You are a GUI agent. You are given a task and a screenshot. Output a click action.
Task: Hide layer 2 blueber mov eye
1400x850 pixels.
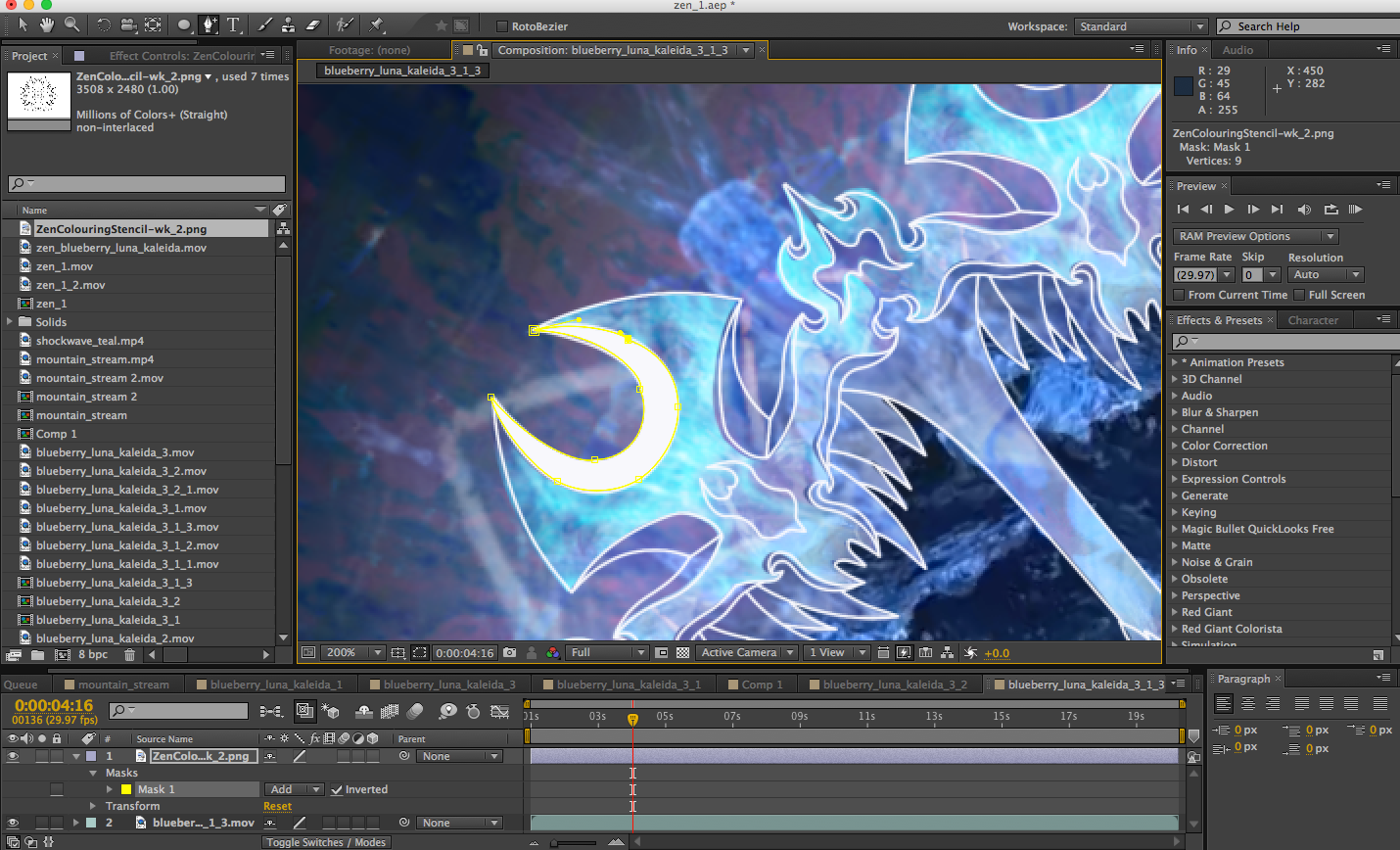click(x=13, y=823)
